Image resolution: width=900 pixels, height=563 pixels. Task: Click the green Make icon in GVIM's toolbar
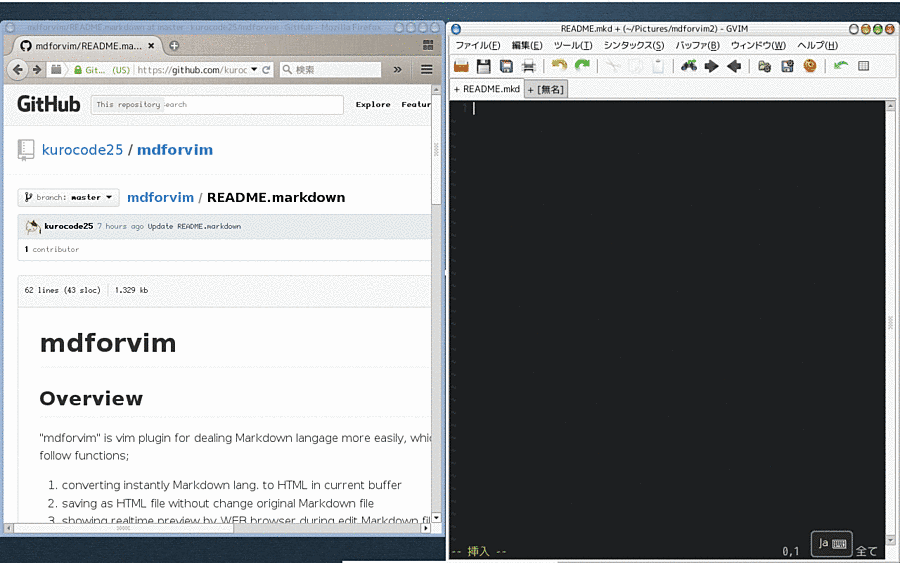coord(841,66)
